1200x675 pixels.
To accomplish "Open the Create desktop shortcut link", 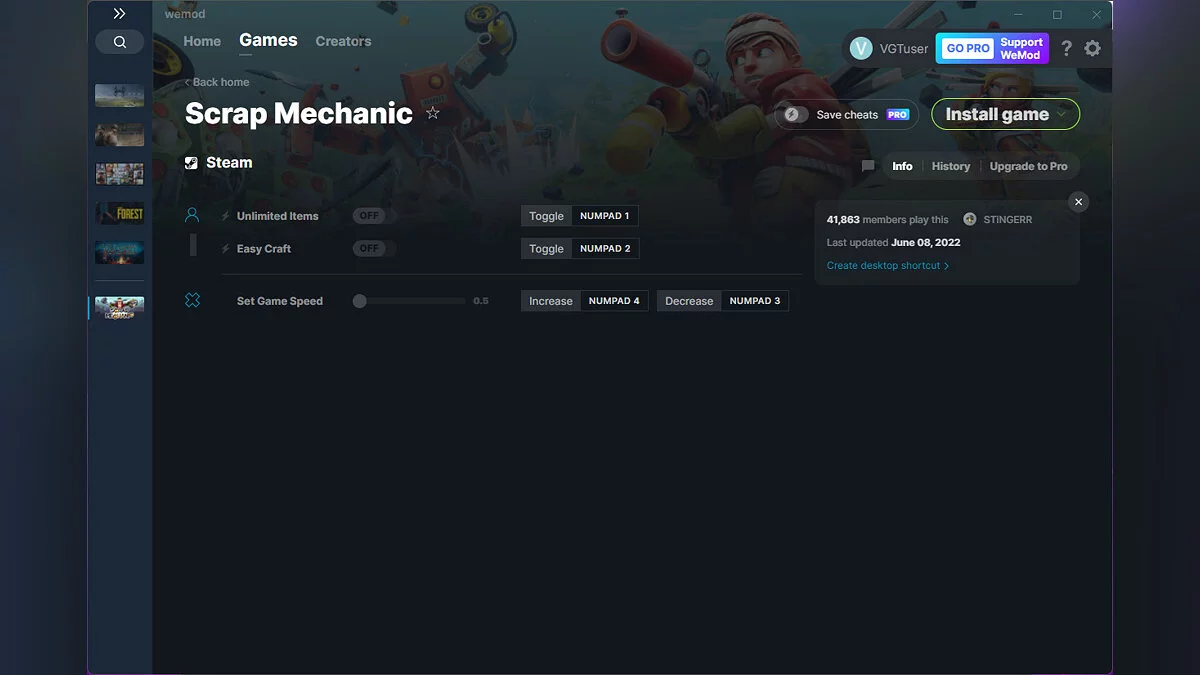I will click(x=884, y=265).
